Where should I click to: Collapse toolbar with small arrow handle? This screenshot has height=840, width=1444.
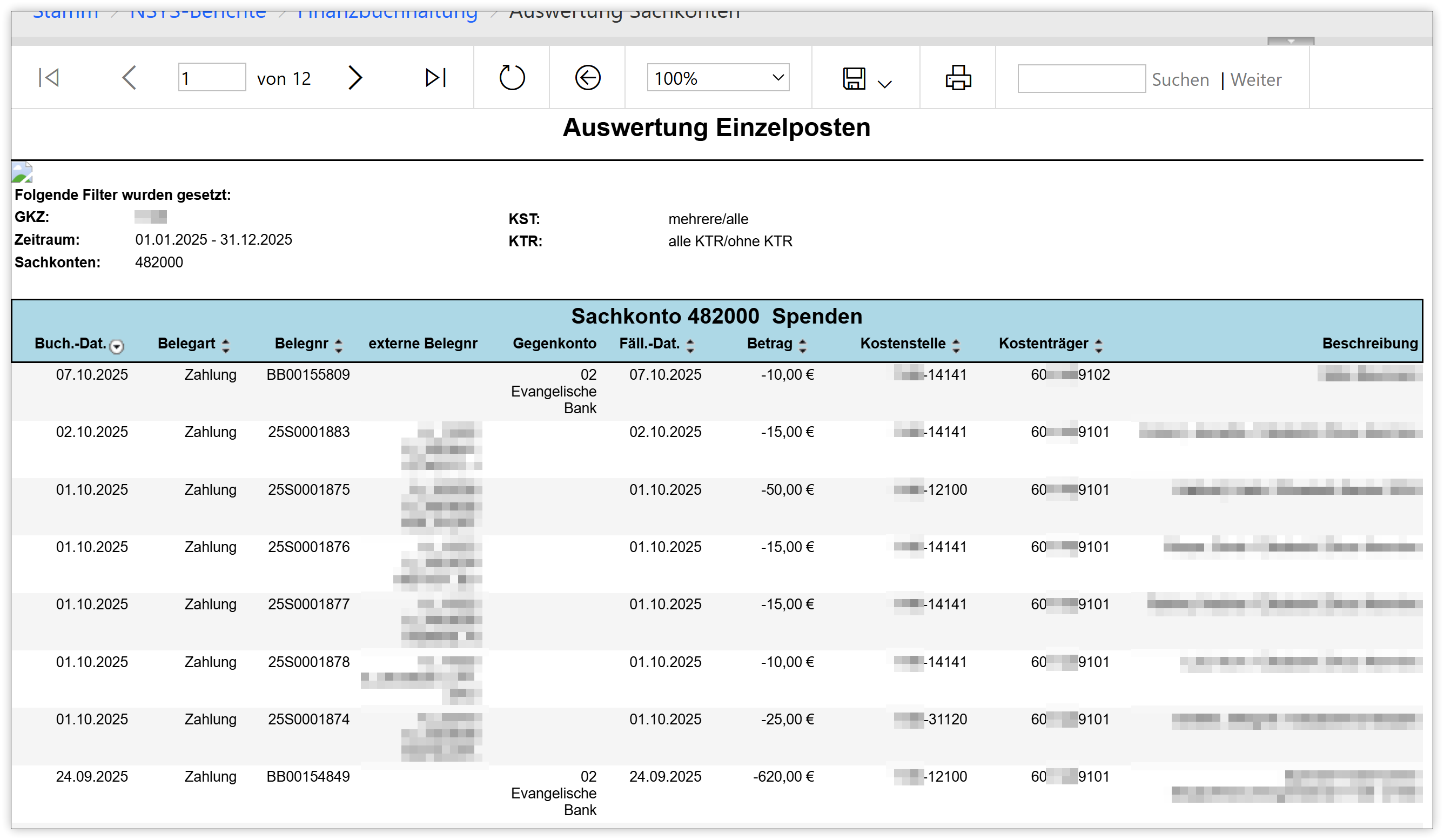1291,41
